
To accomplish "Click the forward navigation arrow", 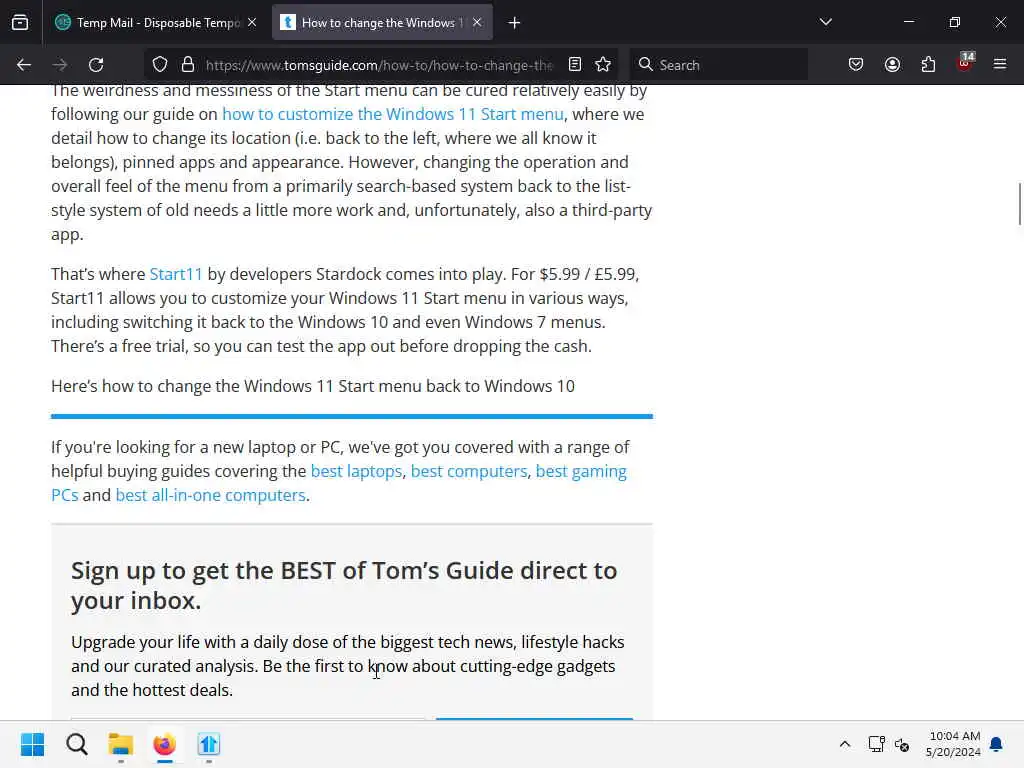I will coord(60,65).
